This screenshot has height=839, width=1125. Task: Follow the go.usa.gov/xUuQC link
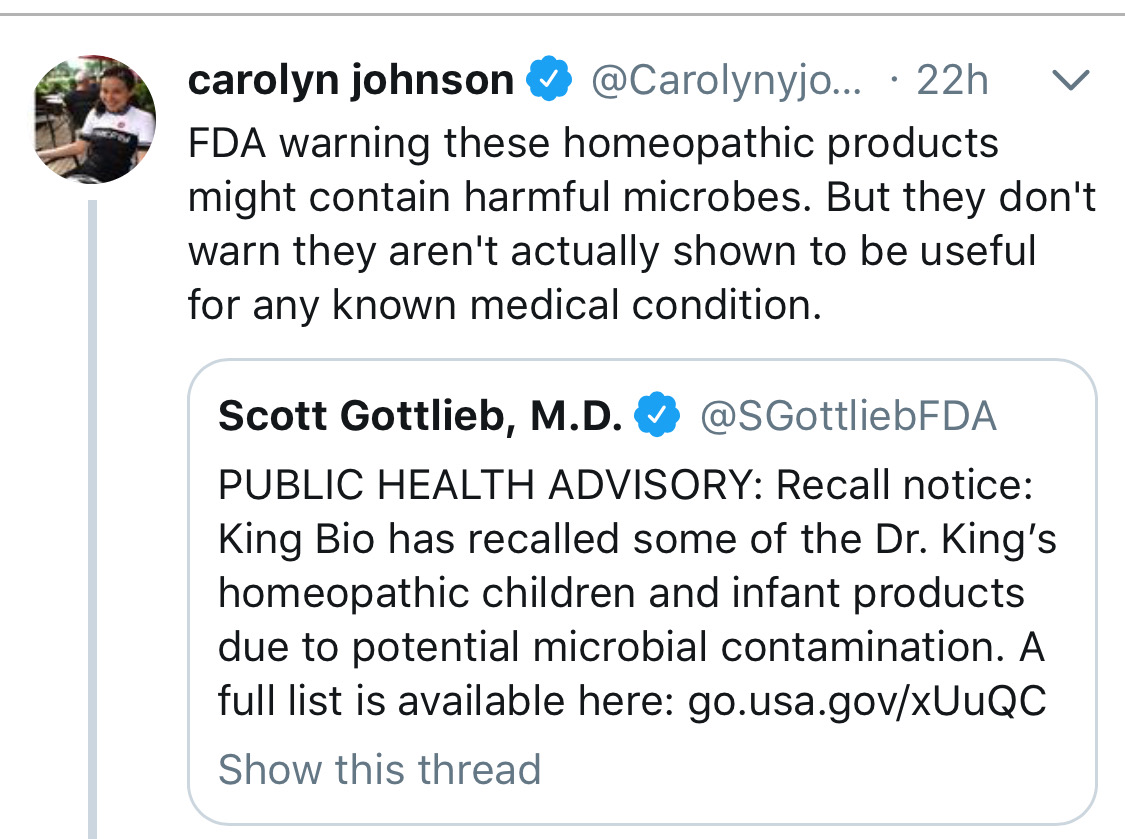[867, 702]
